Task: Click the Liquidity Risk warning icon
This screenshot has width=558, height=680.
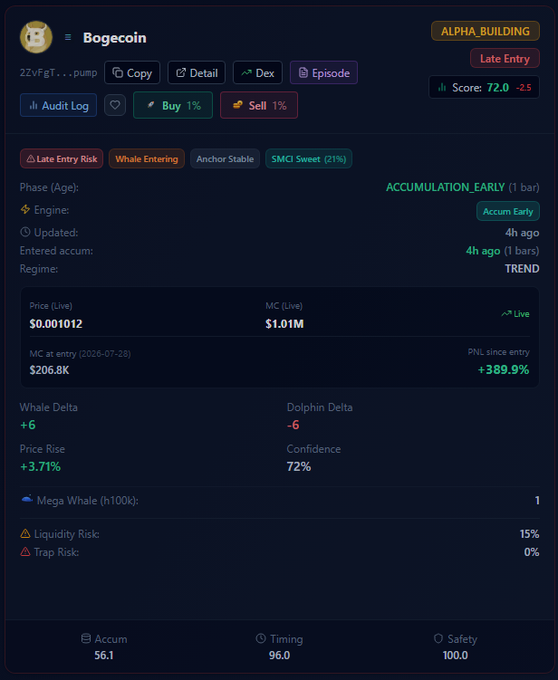Action: tap(25, 533)
